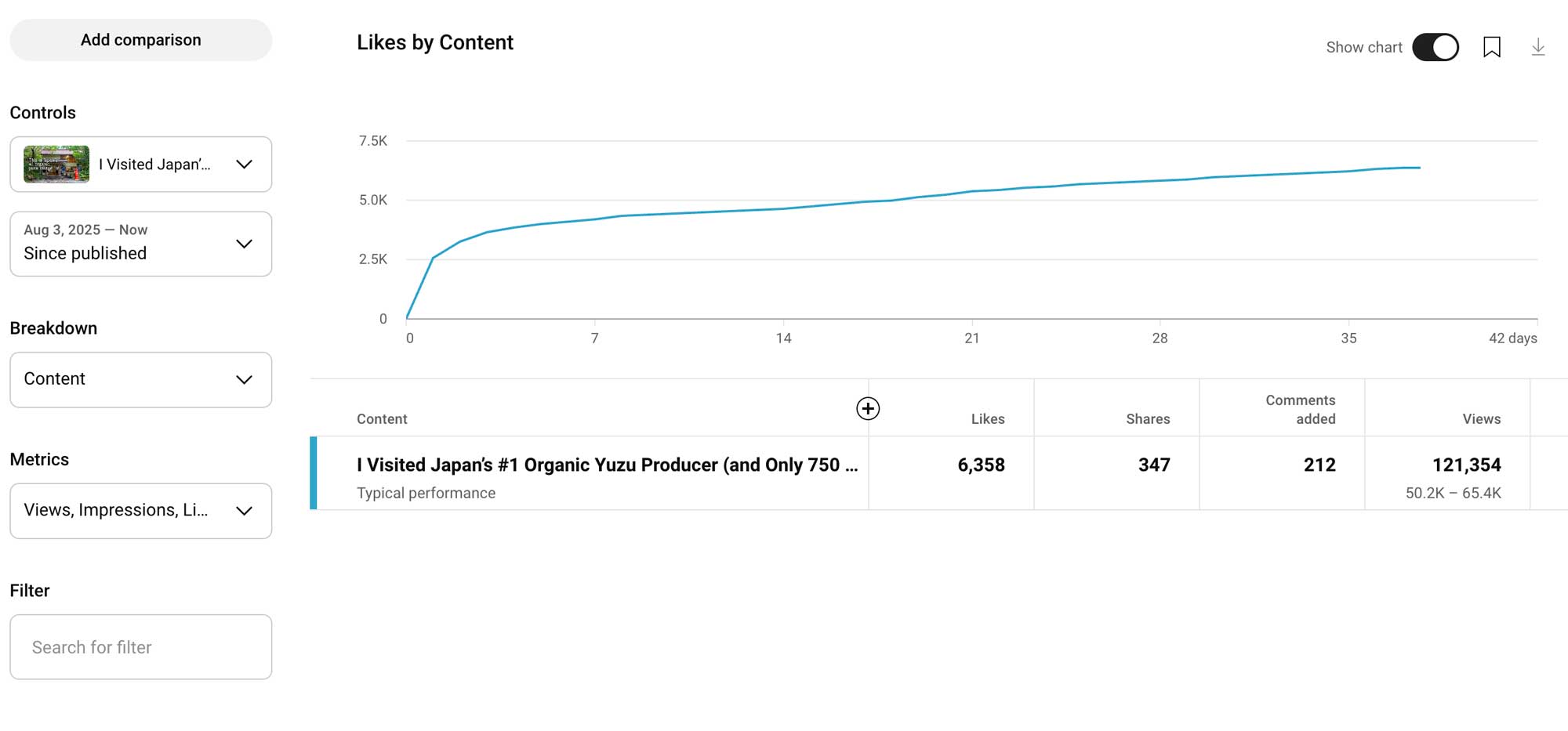Viewport: 1568px width, 731px height.
Task: Open the Yuzu Producer video title link
Action: coord(607,465)
